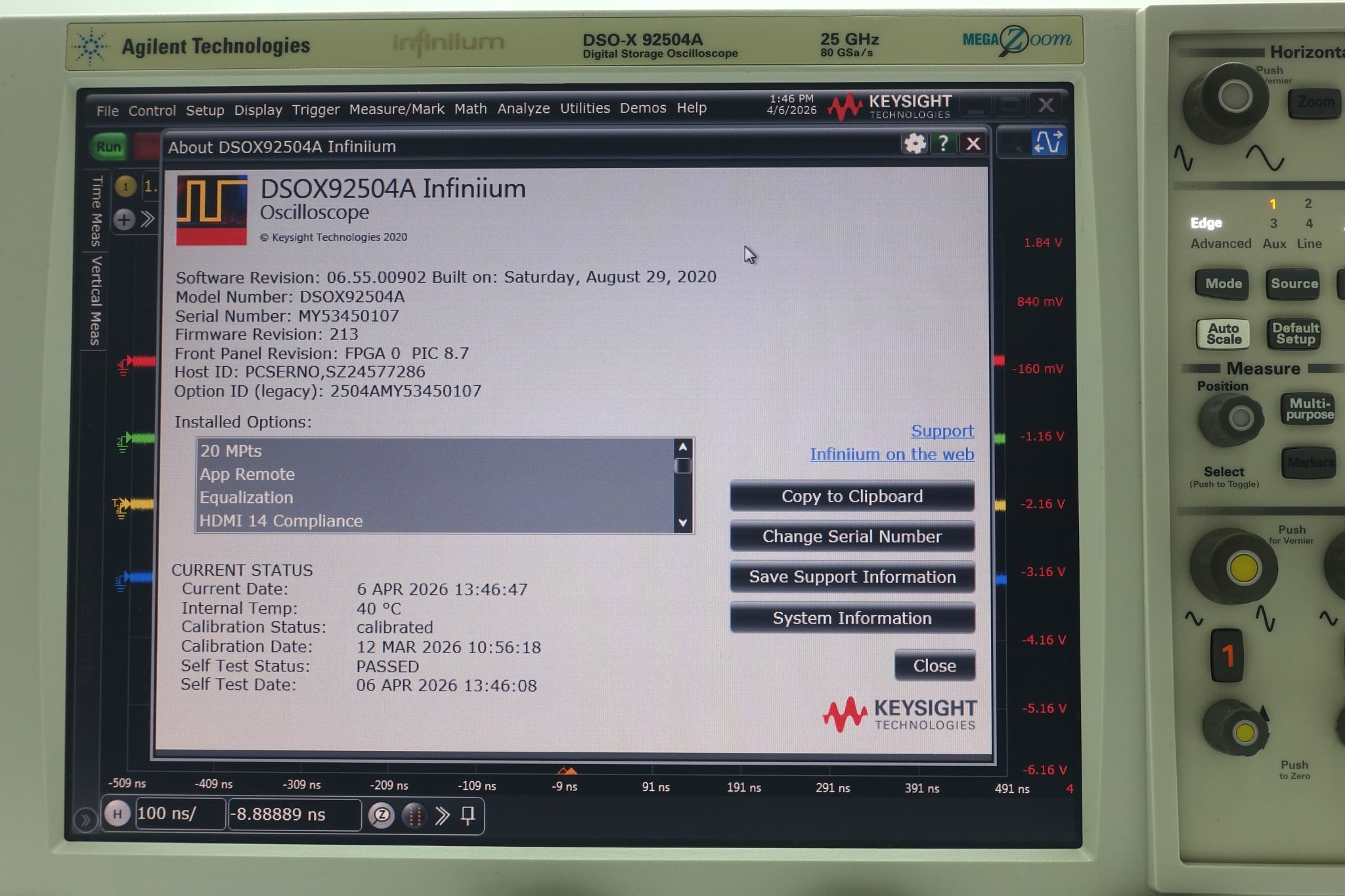1345x896 pixels.
Task: Click the round arrow icon at bottom-left corner
Action: pyautogui.click(x=85, y=819)
